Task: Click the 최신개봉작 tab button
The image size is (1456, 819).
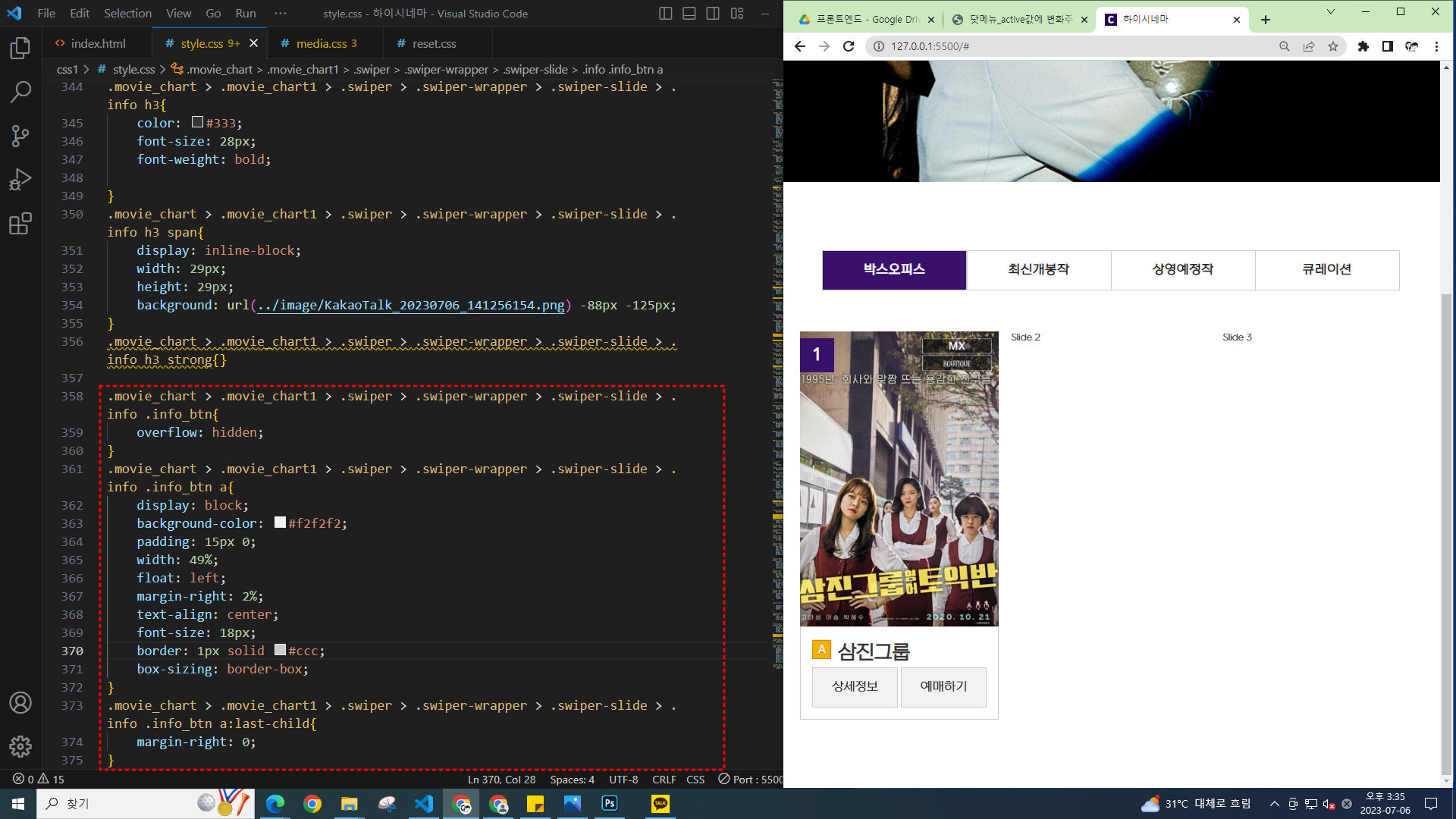Action: click(1038, 269)
